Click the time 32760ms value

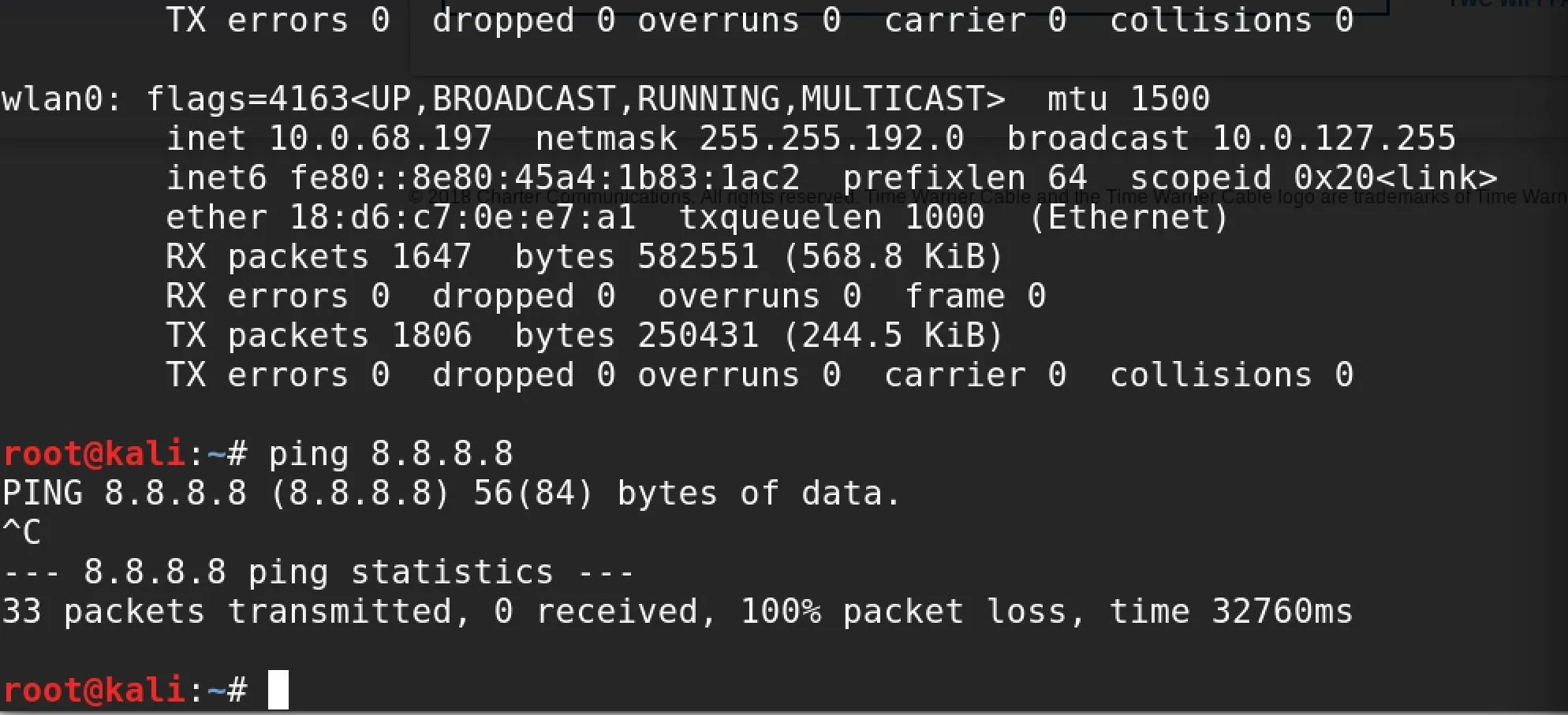tap(1230, 612)
